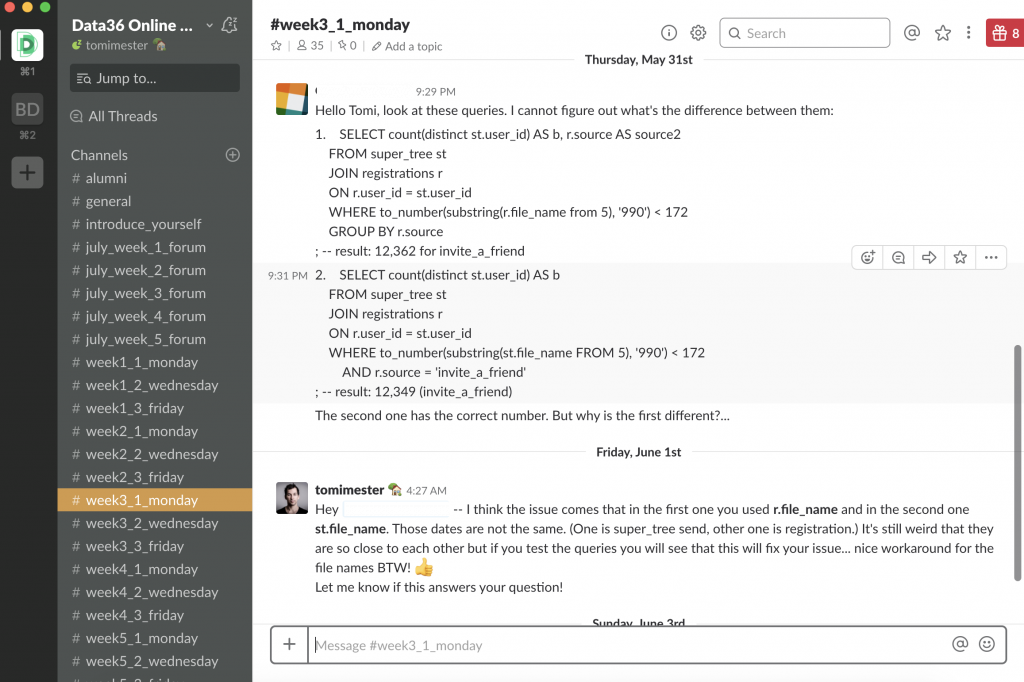
Task: Click Add a topic link
Action: [407, 46]
